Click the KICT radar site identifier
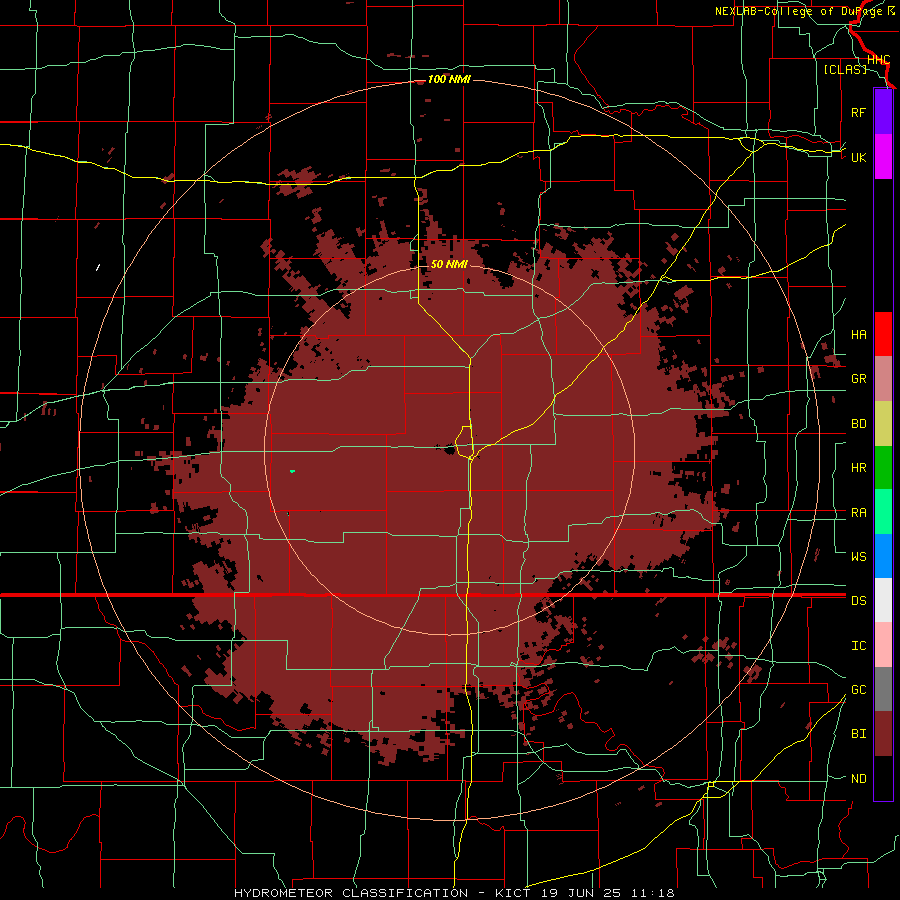Image resolution: width=900 pixels, height=900 pixels. 514,893
